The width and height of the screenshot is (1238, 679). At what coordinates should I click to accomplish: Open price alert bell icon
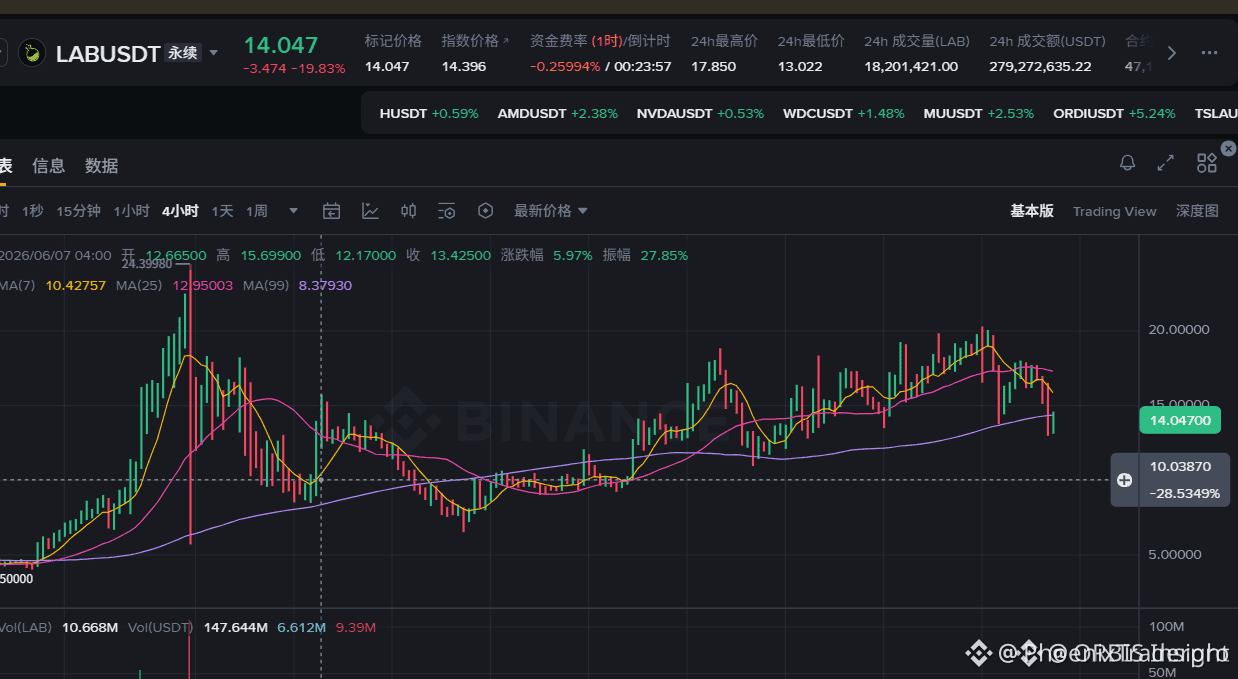(1127, 163)
